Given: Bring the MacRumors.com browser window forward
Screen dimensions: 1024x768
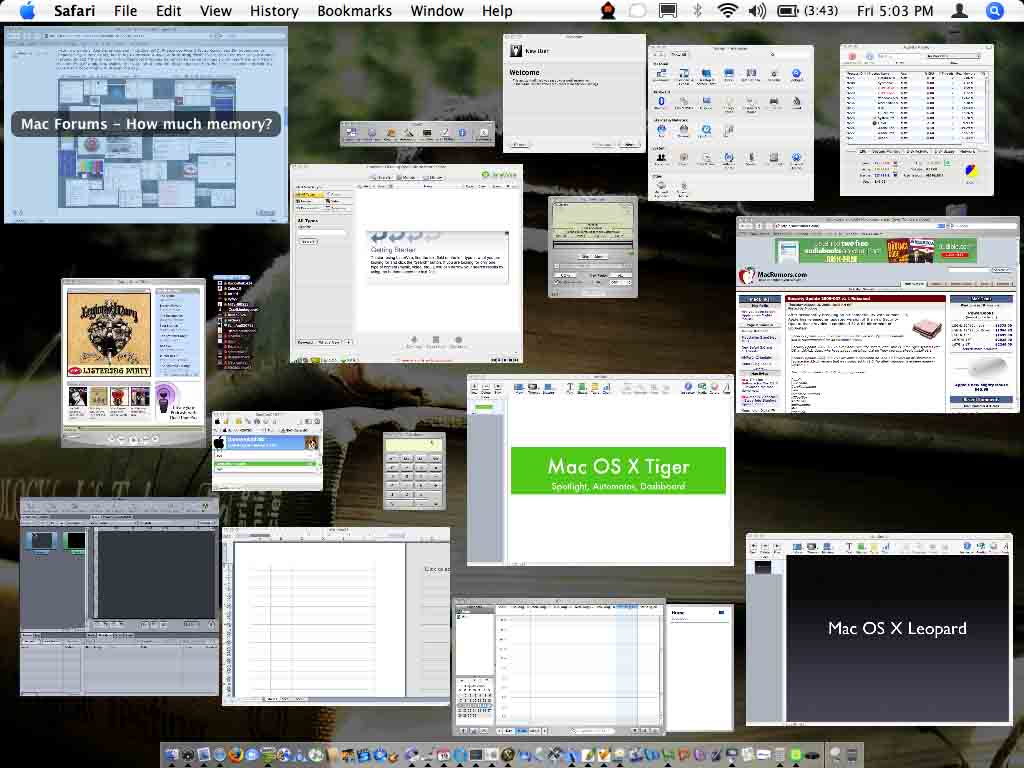Looking at the screenshot, I should coord(878,315).
